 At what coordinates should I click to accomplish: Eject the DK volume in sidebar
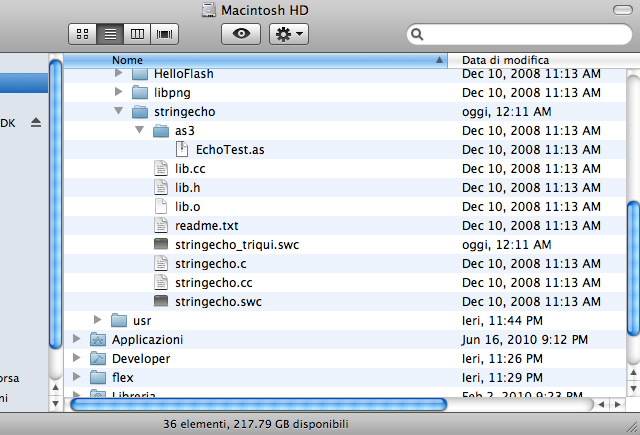pos(36,122)
